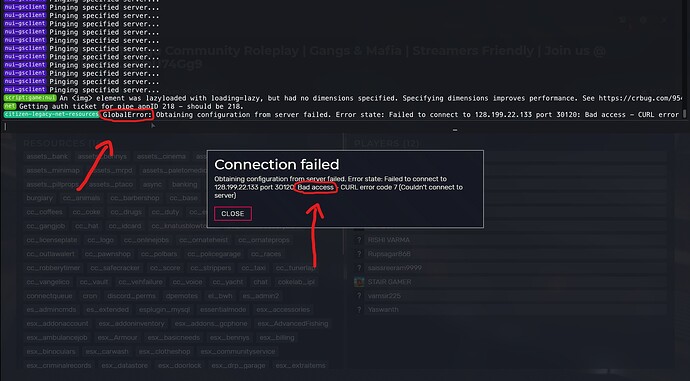Select the assets_bank resource tag
The height and width of the screenshot is (381, 690).
pyautogui.click(x=47, y=156)
